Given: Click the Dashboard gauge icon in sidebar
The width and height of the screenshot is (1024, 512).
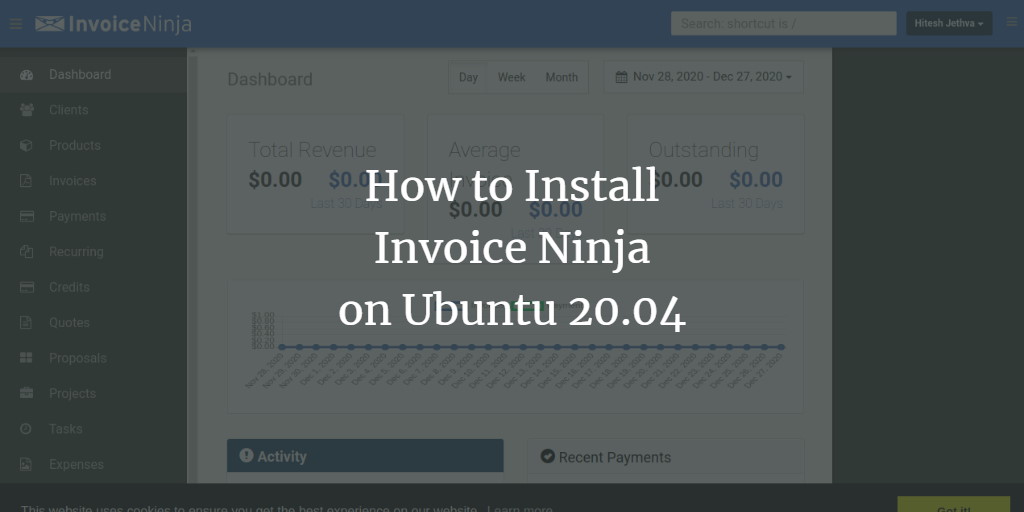Looking at the screenshot, I should coord(26,74).
